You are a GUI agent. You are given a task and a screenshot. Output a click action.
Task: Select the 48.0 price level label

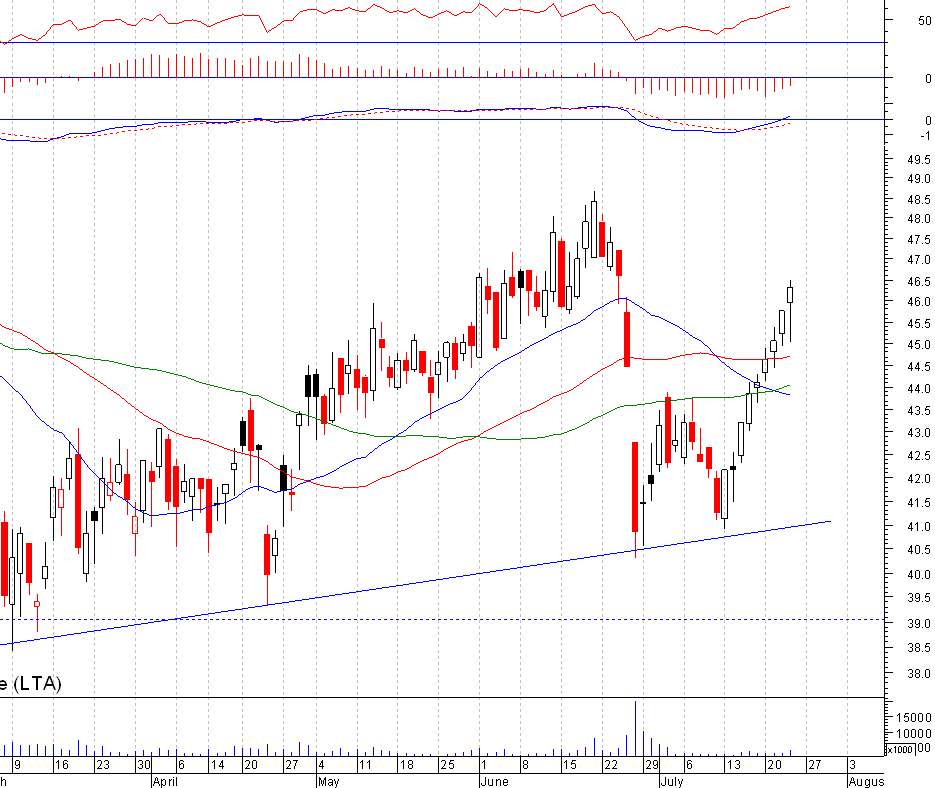tap(918, 219)
